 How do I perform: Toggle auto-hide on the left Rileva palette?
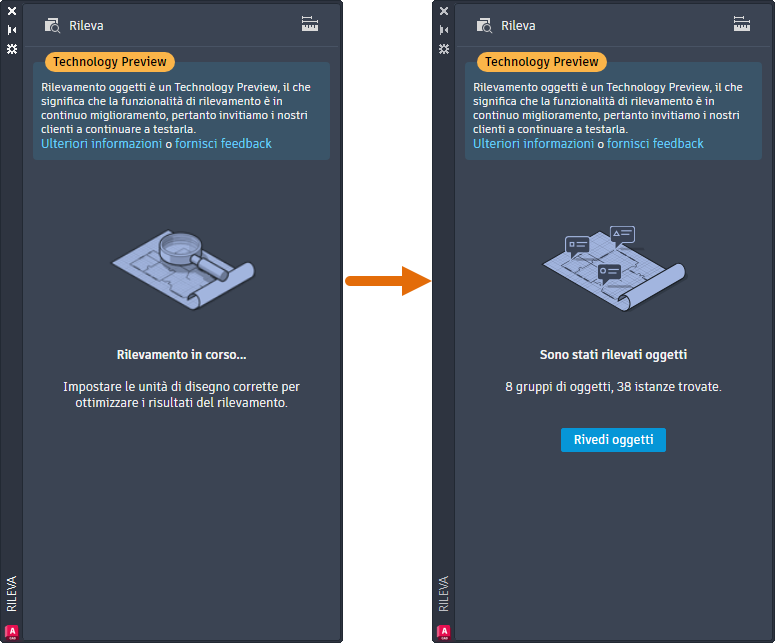tap(12, 30)
